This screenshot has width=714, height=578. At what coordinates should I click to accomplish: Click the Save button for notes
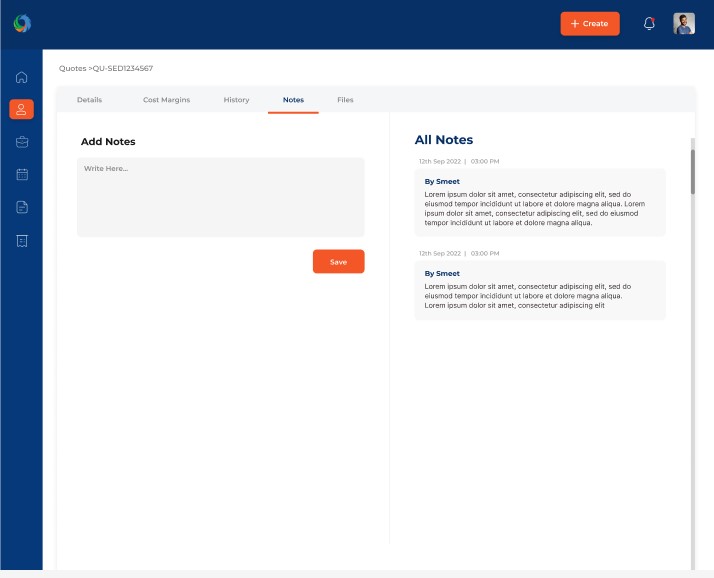[x=338, y=261]
